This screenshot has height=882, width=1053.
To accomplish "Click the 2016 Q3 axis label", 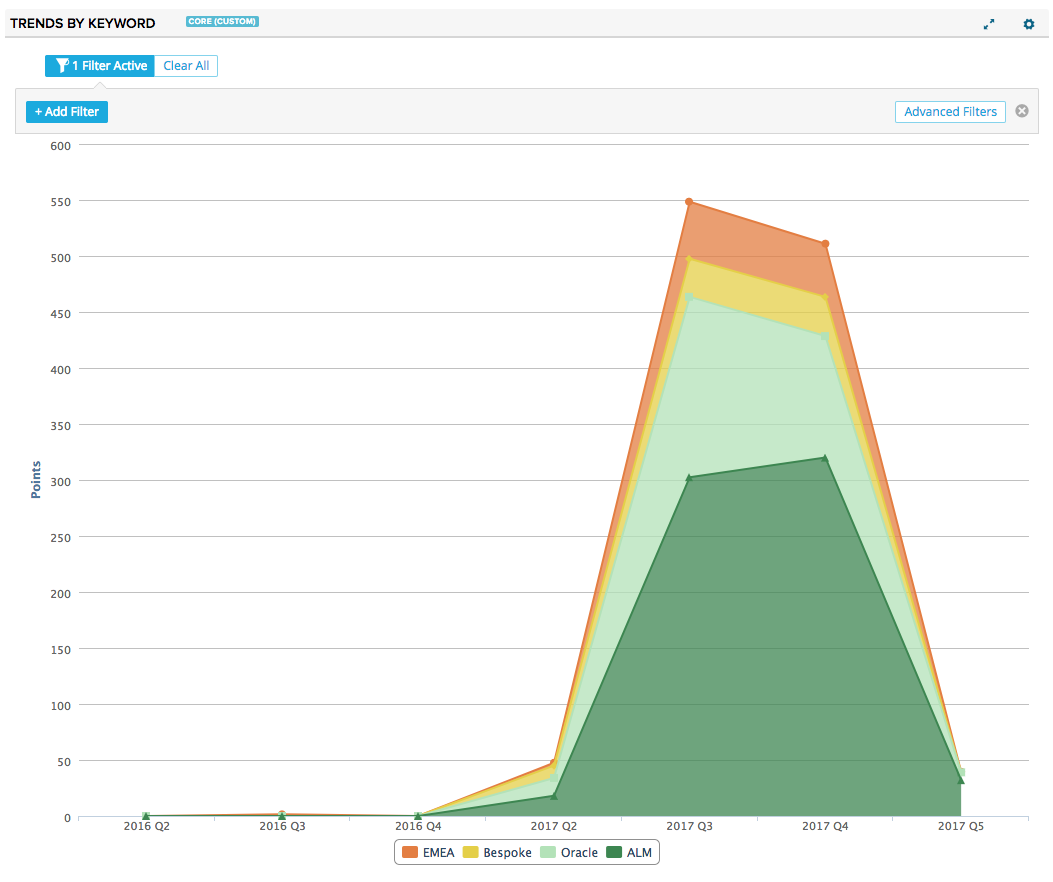I will point(282,826).
